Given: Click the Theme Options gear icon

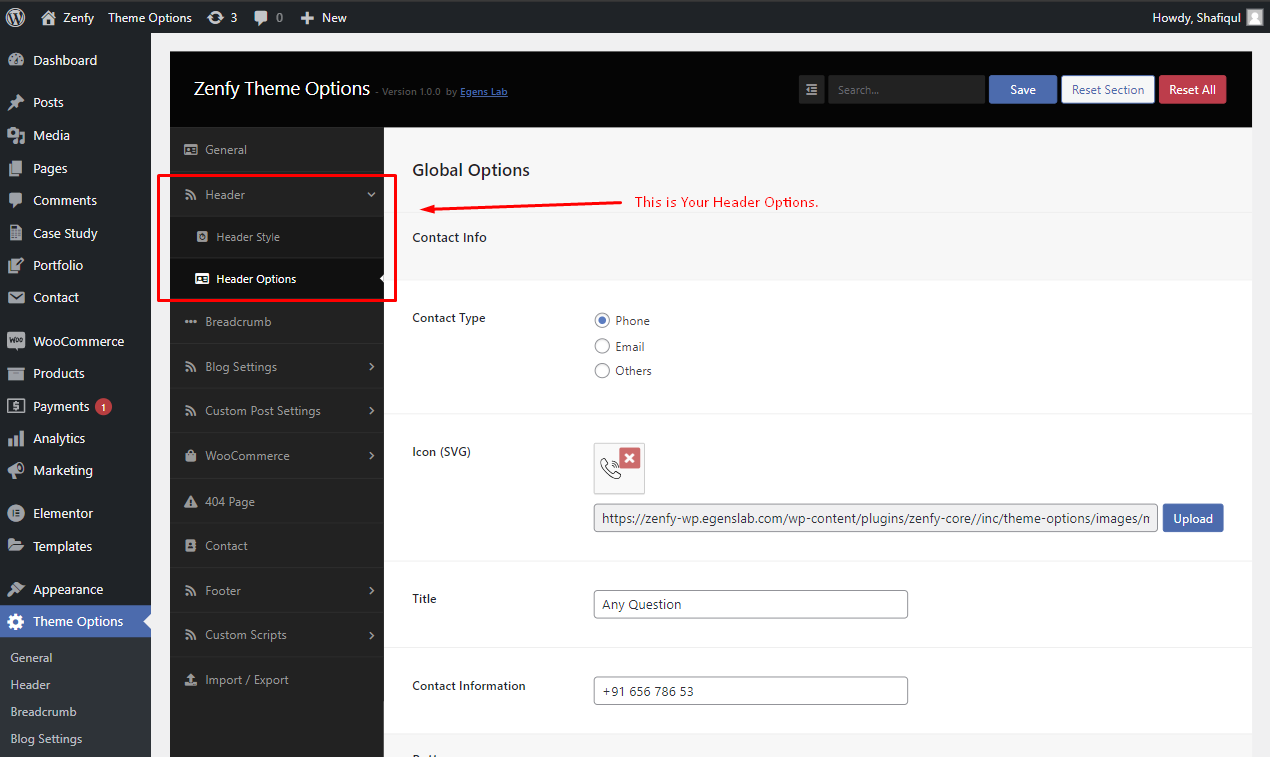Looking at the screenshot, I should point(16,621).
